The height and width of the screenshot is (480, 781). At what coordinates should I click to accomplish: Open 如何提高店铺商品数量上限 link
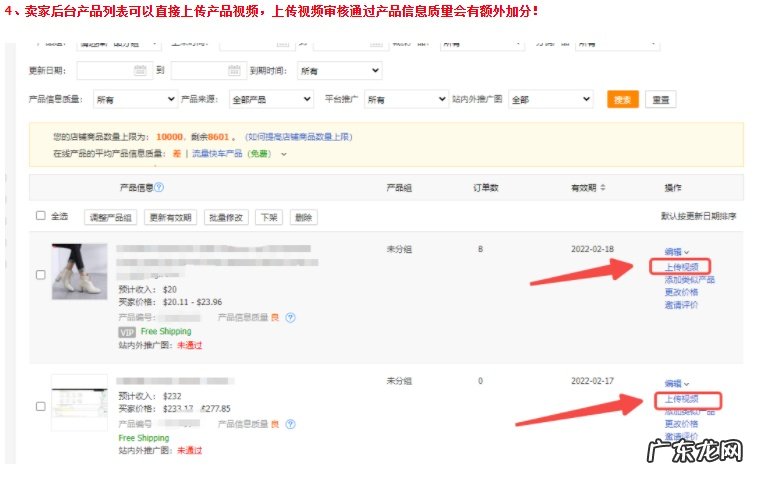(298, 136)
